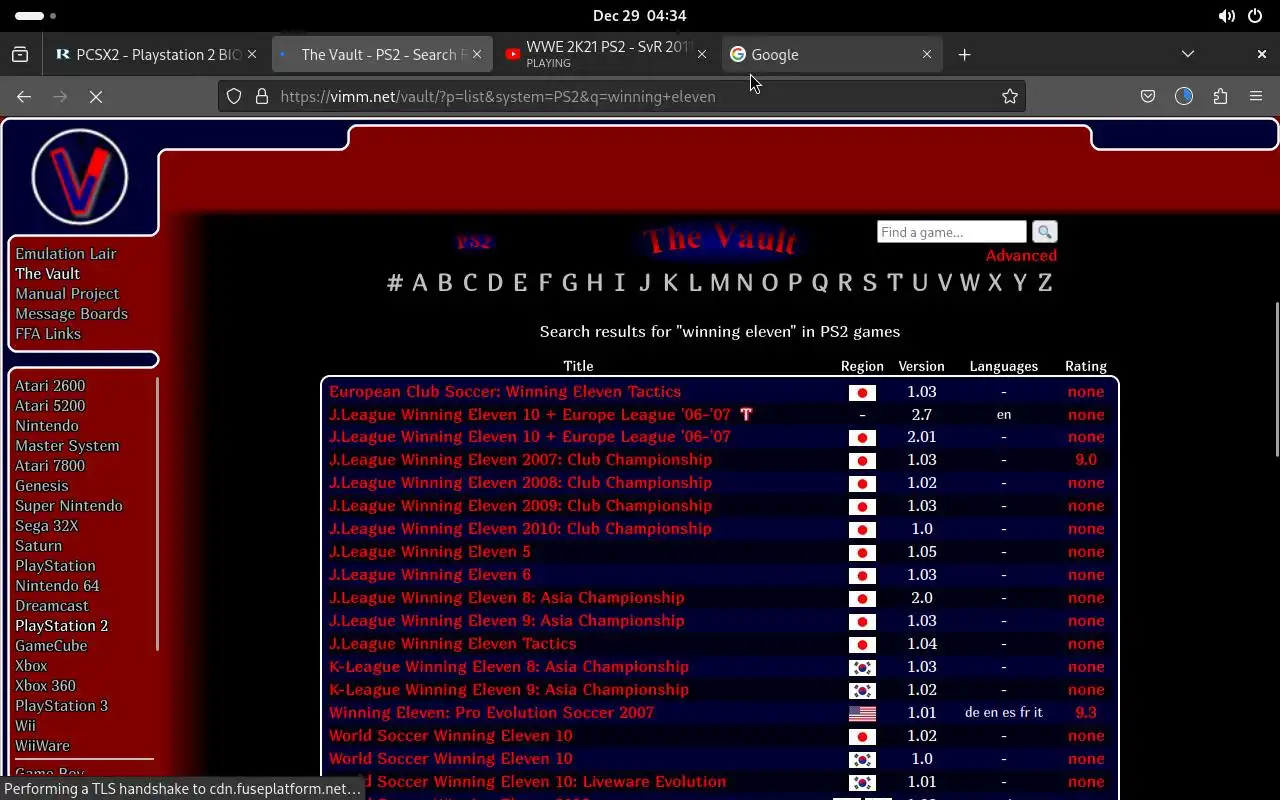
Task: Click Korea flag in K-League Winning Eleven 8 row
Action: [862, 667]
